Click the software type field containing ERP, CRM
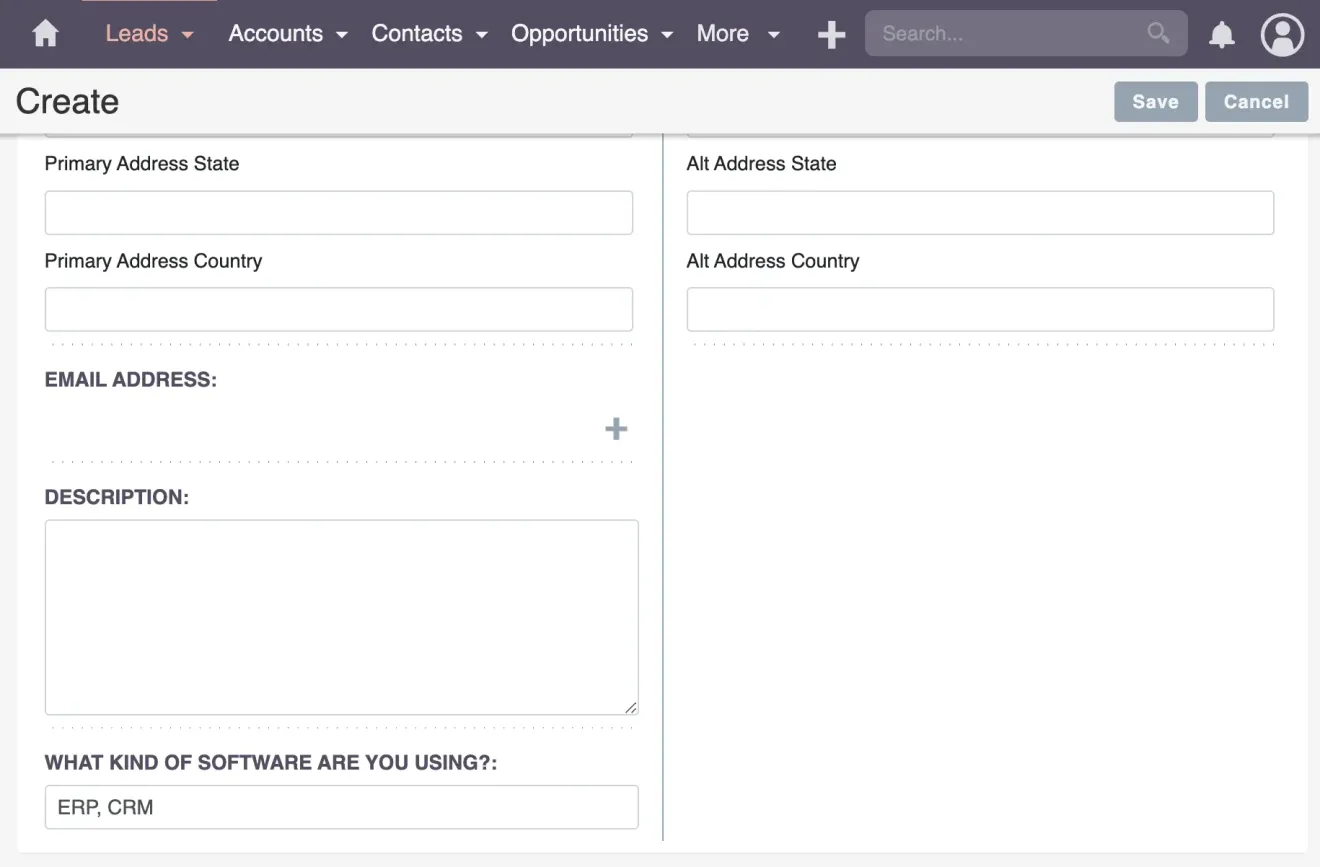Screen dimensions: 1320x867 [341, 807]
